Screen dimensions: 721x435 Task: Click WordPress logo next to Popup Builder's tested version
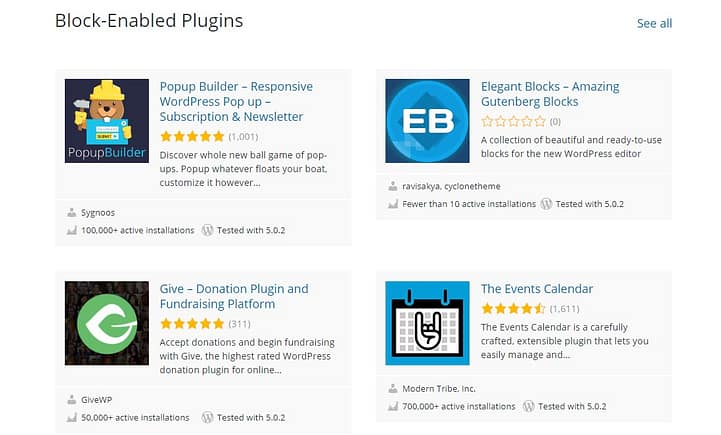coord(207,230)
